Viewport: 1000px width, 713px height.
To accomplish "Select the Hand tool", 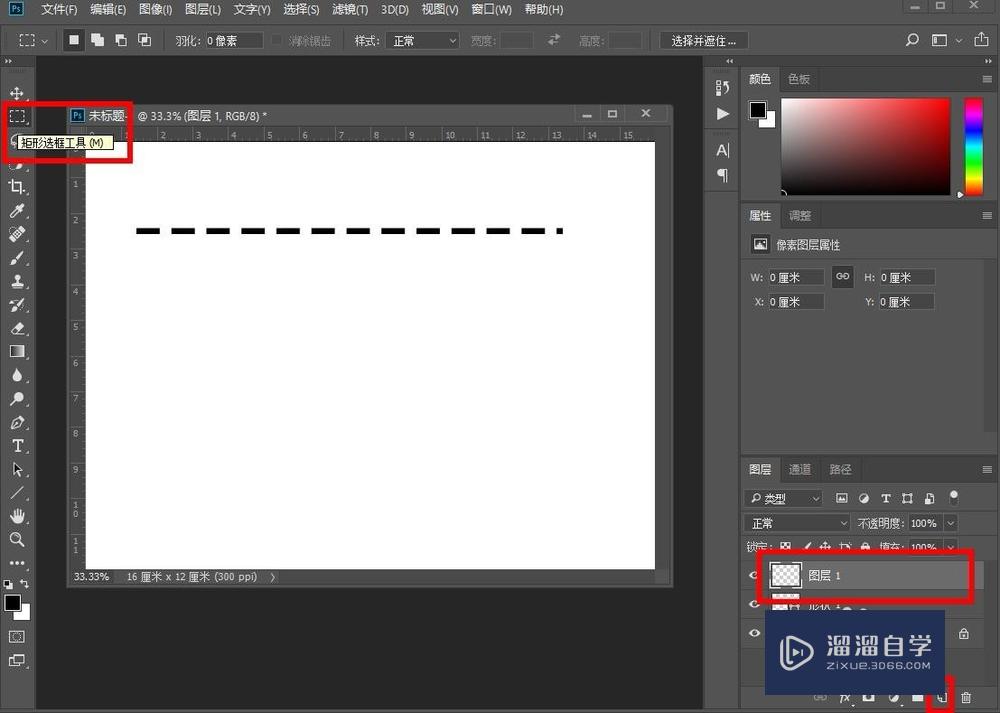I will [17, 516].
